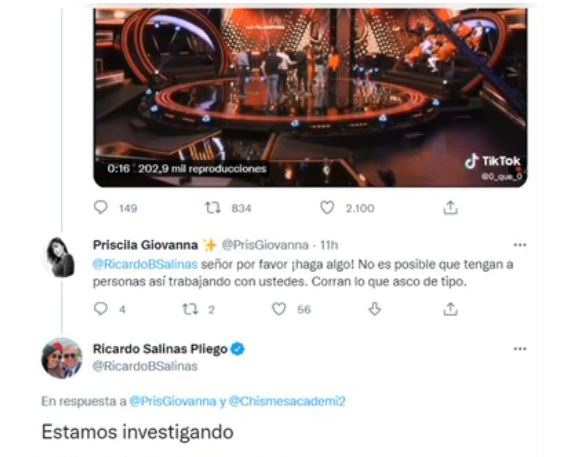584x457 pixels.
Task: Play the embedded TikTok stage video
Action: coord(310,97)
